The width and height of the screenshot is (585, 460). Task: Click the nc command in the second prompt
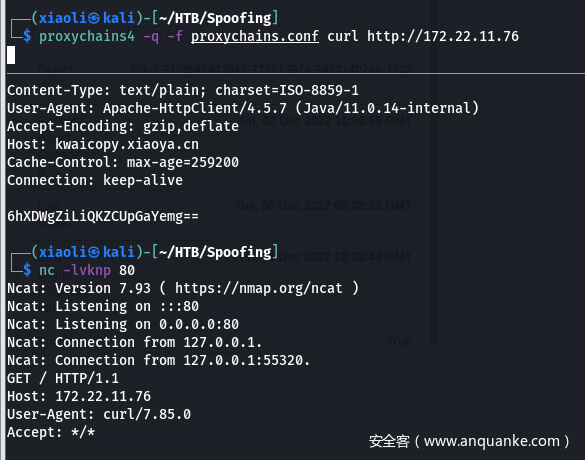[47, 270]
